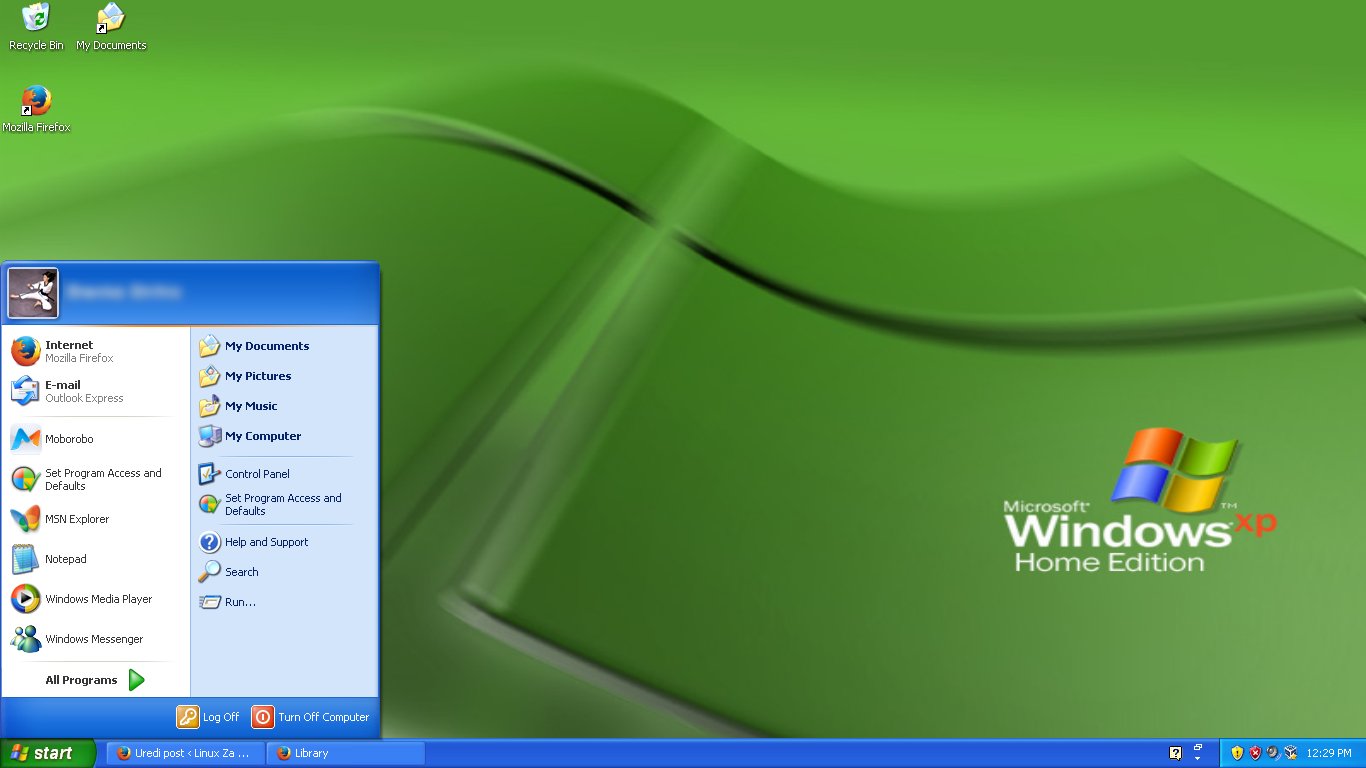Click the taskbar clock showing 12:29 PM
This screenshot has height=768, width=1366.
coord(1328,753)
